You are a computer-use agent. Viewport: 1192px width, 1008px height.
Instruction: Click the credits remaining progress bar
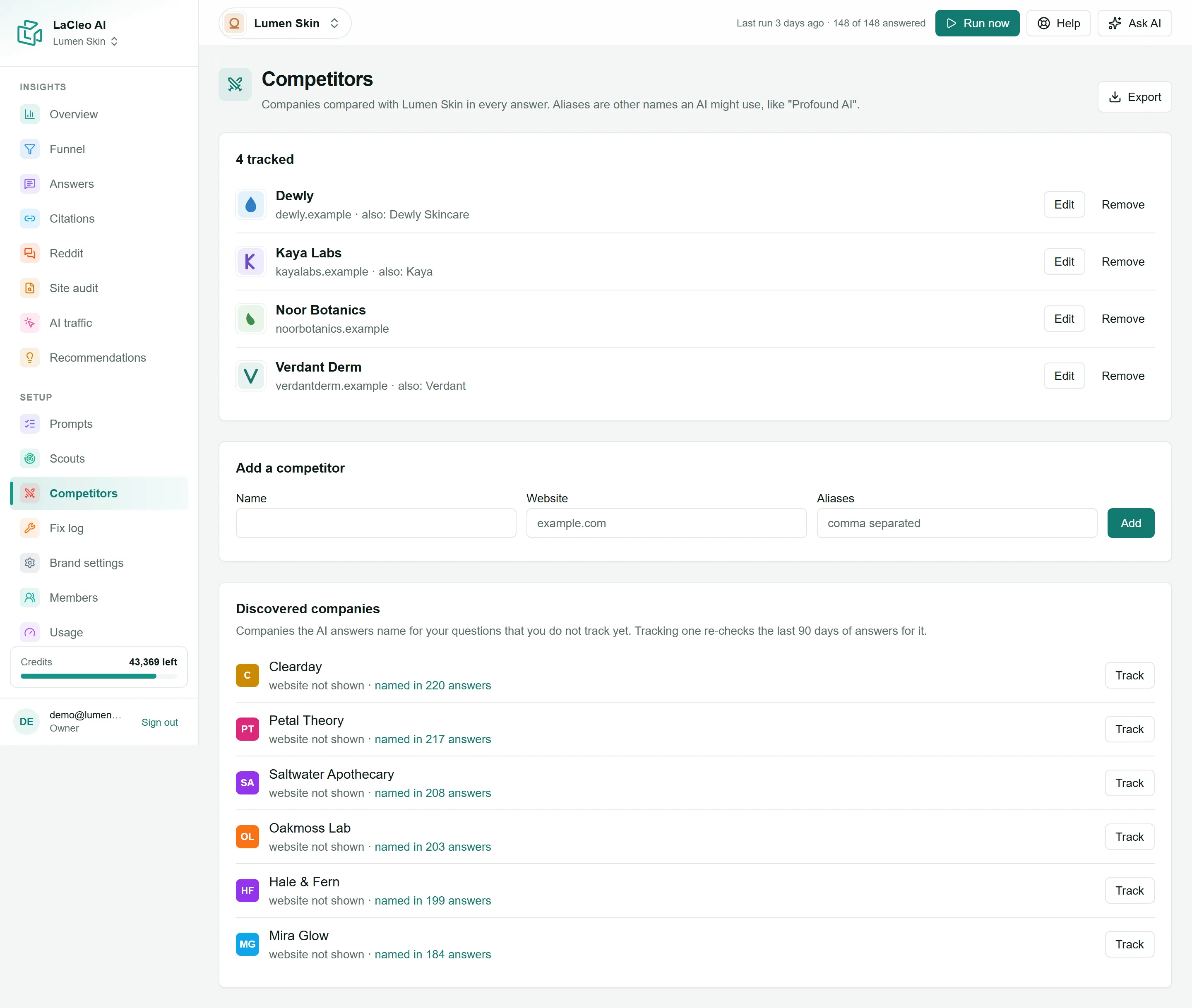99,677
